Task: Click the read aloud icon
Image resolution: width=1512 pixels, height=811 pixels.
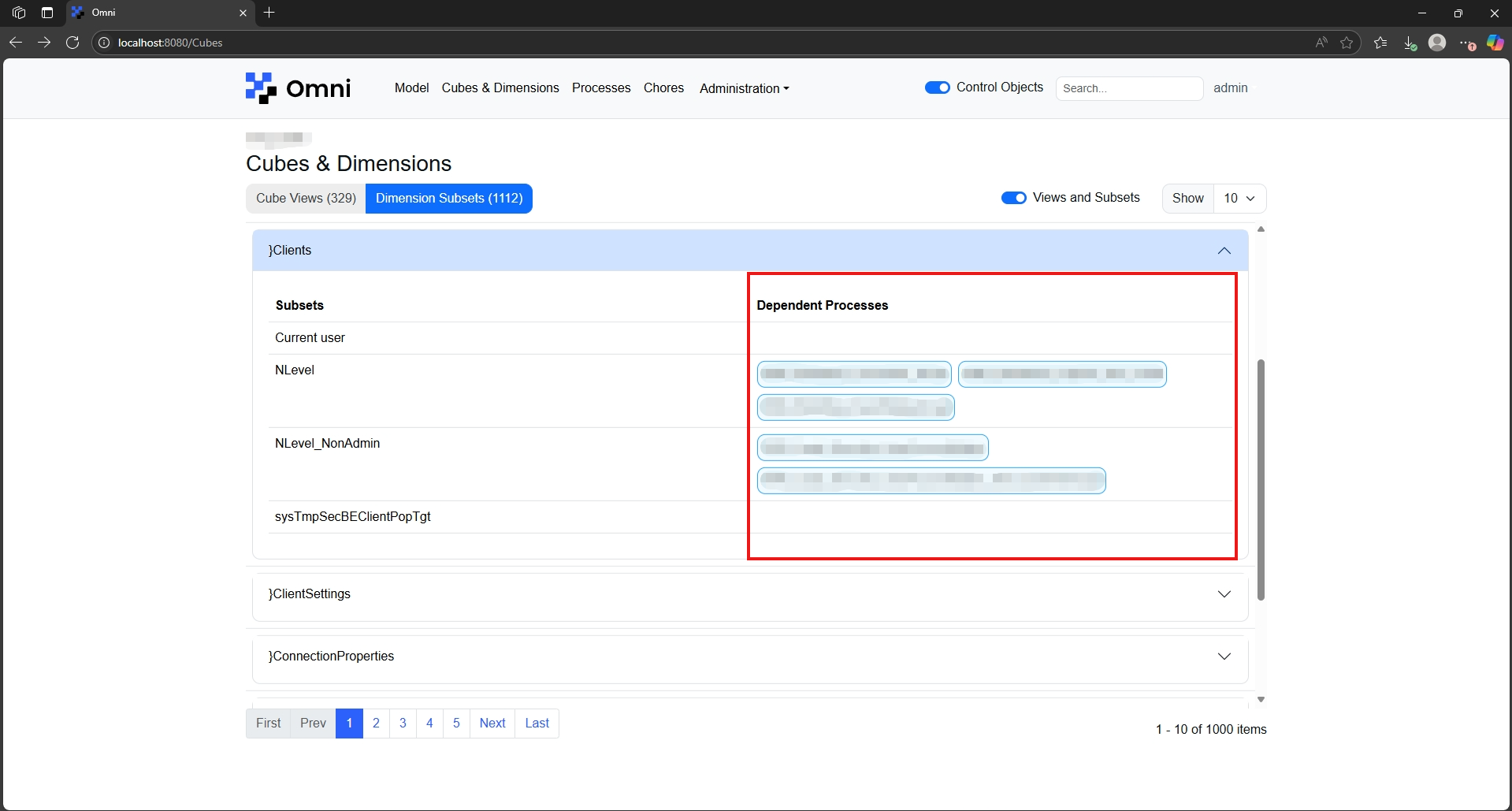Action: click(x=1321, y=43)
